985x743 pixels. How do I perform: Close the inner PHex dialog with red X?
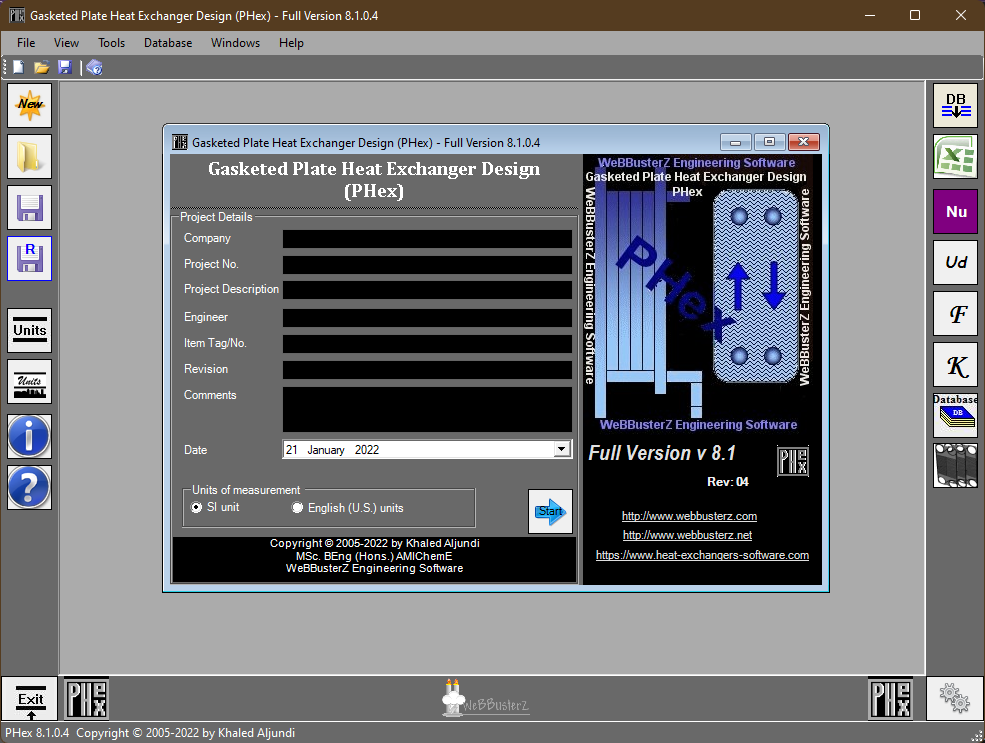pyautogui.click(x=804, y=142)
